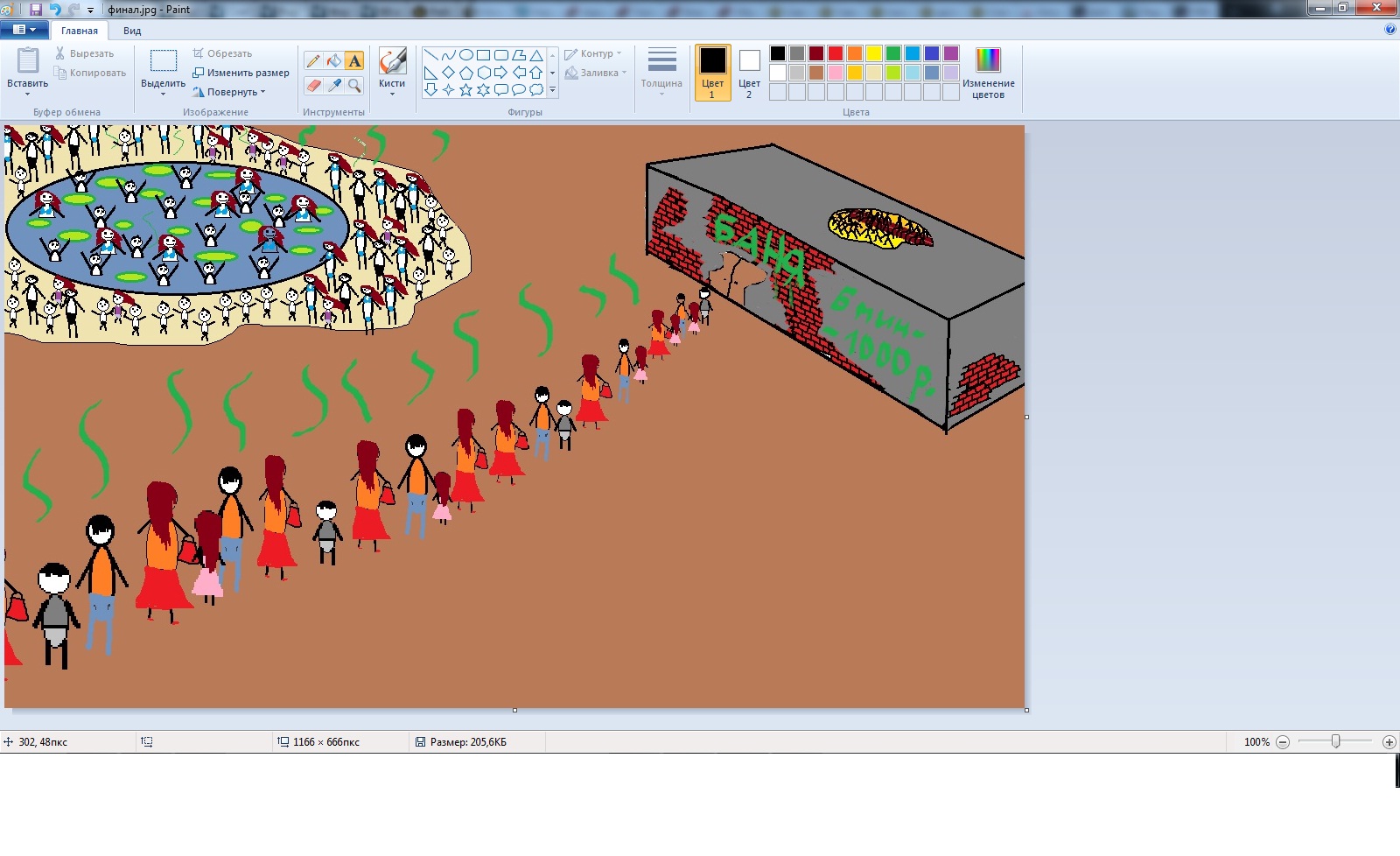Activate the Цвет 2 background color box

[x=749, y=73]
